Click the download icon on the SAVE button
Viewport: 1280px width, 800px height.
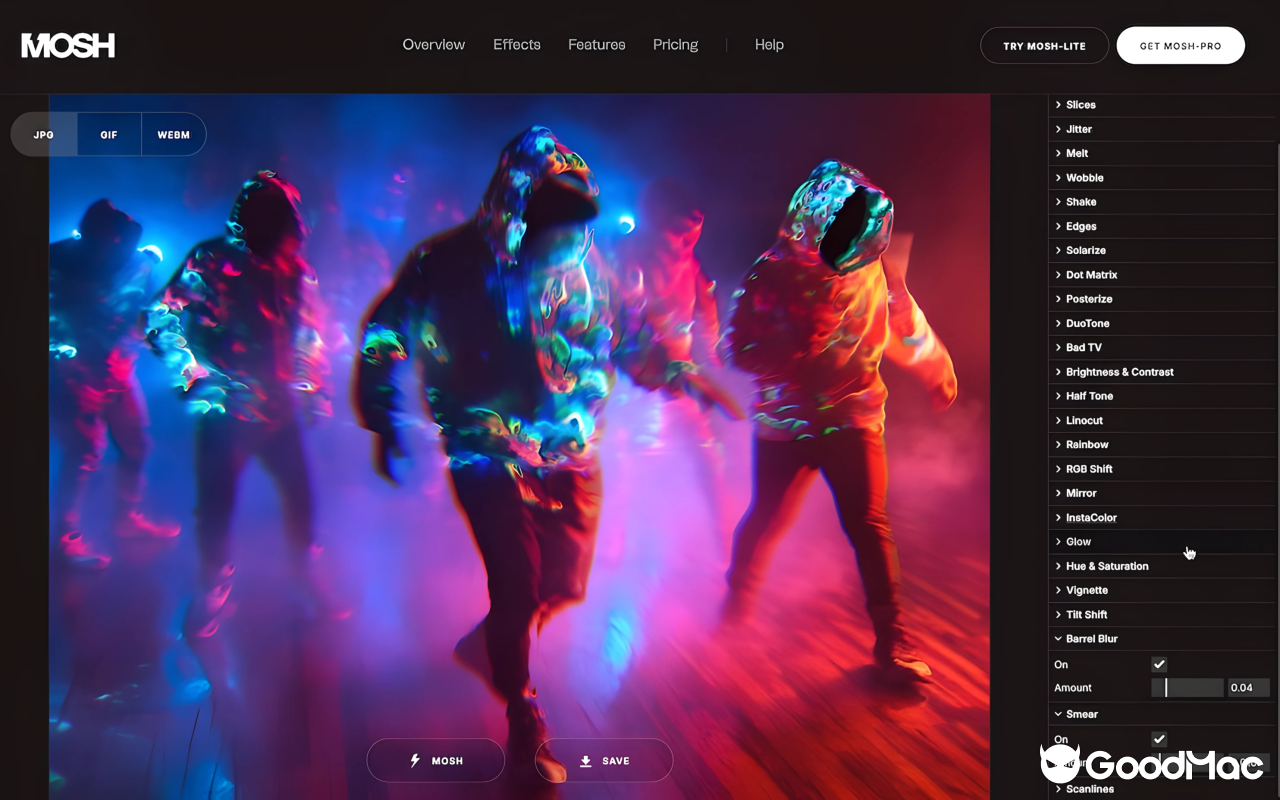pos(585,760)
